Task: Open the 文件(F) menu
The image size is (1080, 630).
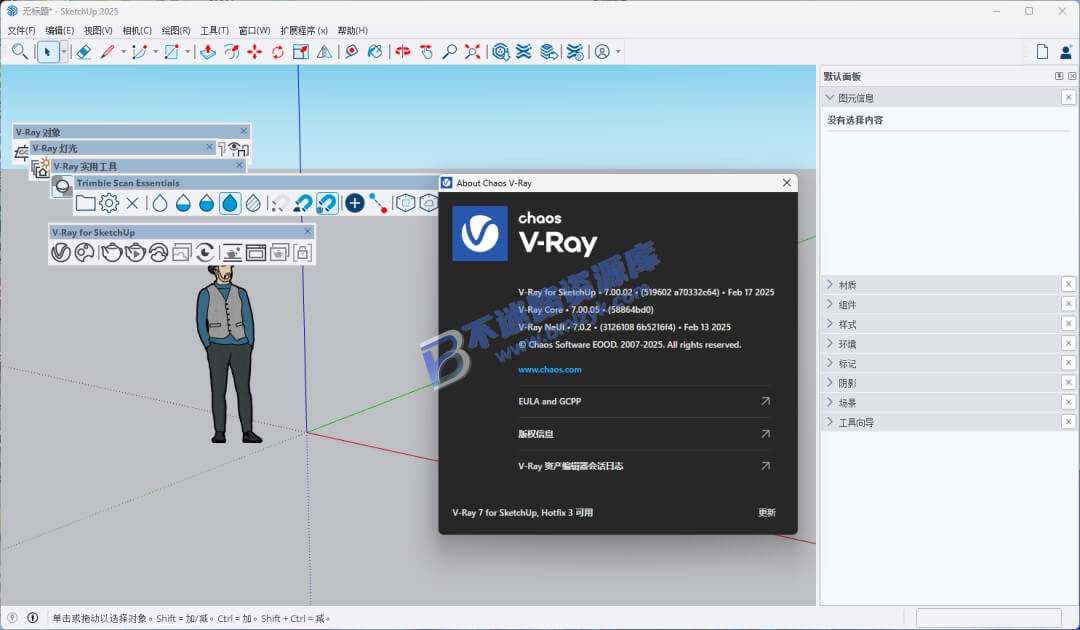Action: point(21,30)
